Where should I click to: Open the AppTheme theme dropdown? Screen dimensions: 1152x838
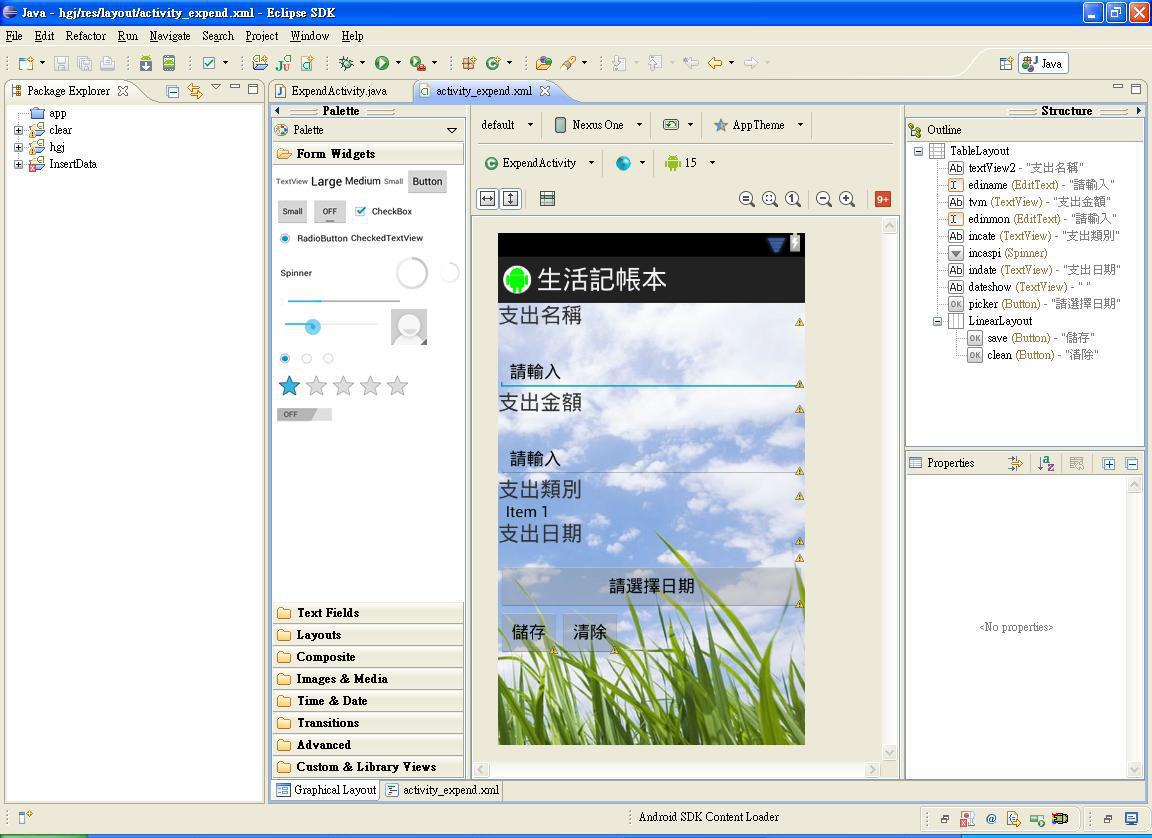[758, 125]
